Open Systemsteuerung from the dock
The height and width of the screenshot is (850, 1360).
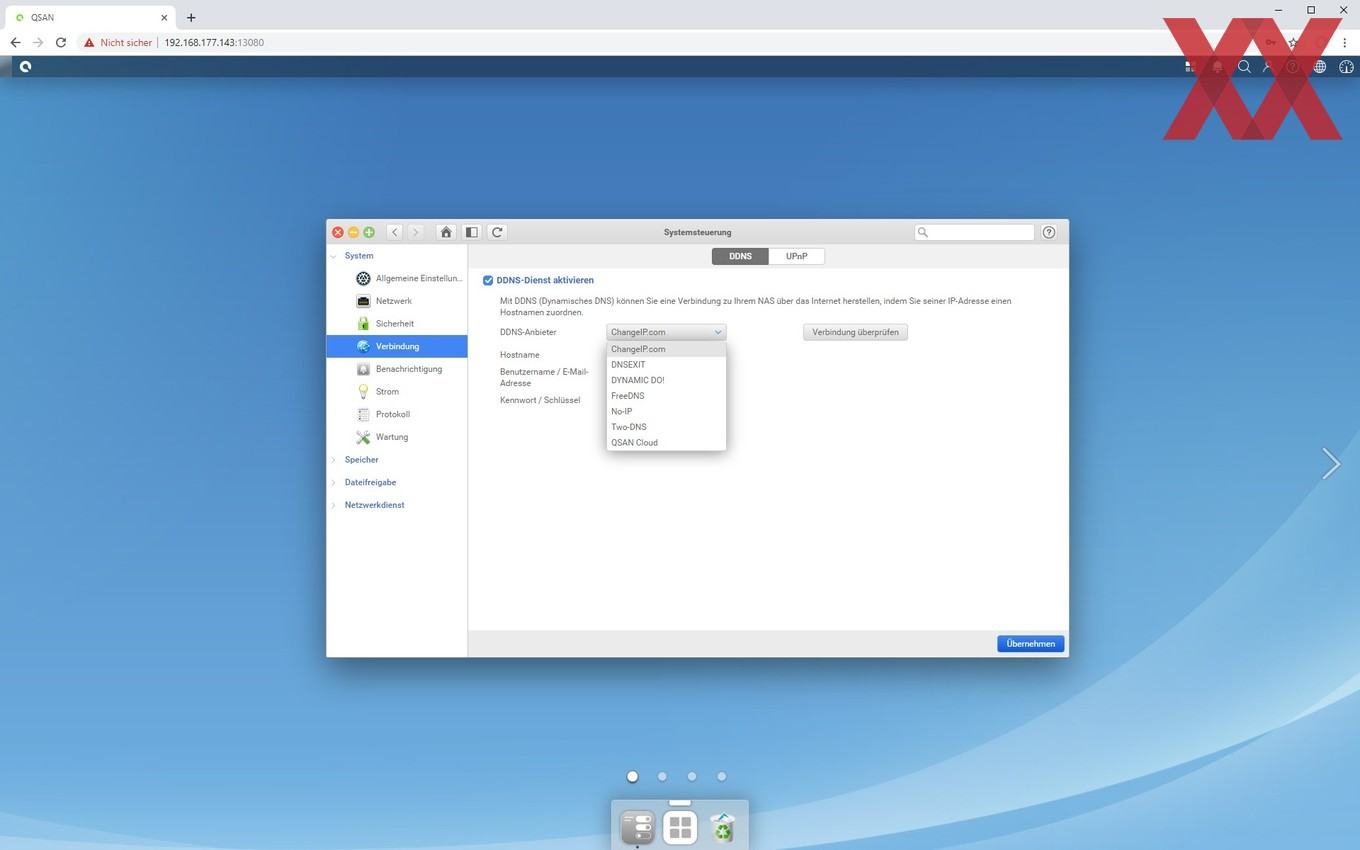click(637, 828)
